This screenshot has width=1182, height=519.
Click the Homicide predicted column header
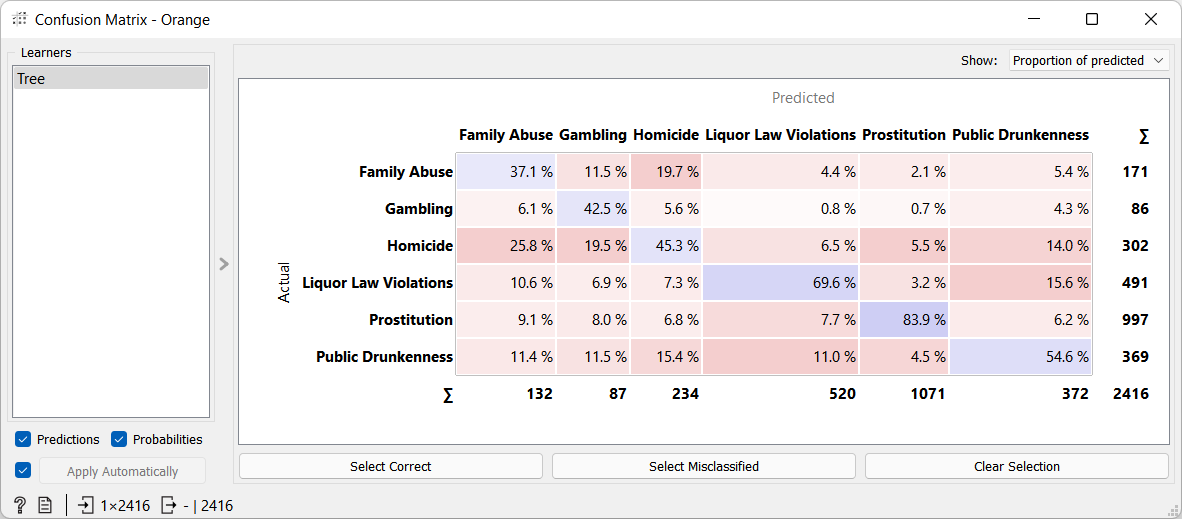click(x=665, y=135)
